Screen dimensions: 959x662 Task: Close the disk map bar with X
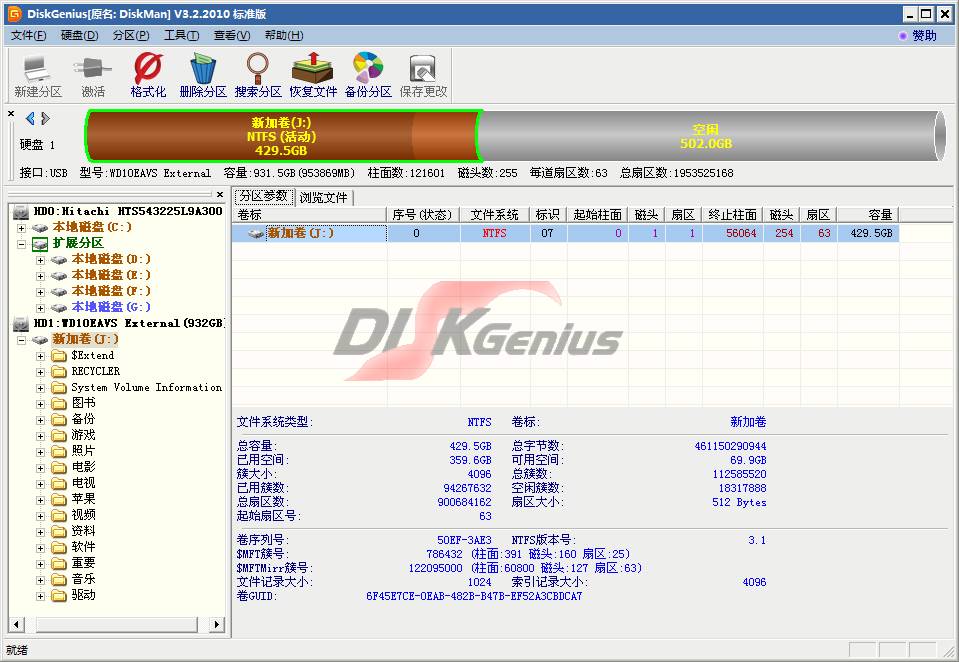pyautogui.click(x=11, y=114)
